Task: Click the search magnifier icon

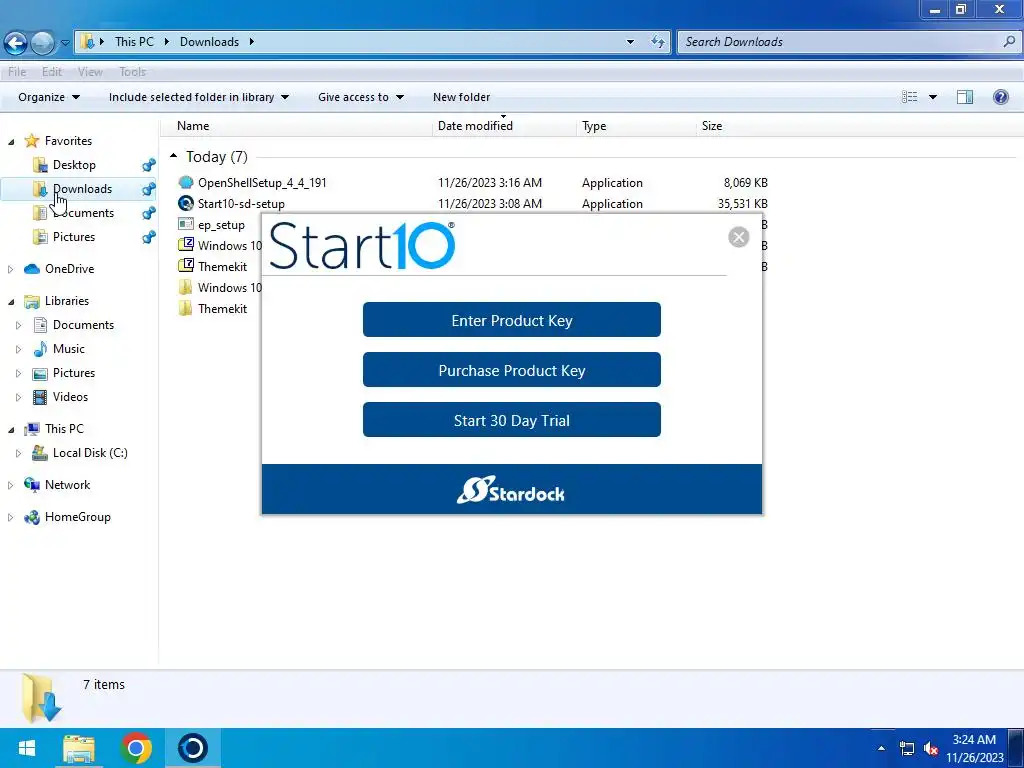Action: coord(1009,42)
